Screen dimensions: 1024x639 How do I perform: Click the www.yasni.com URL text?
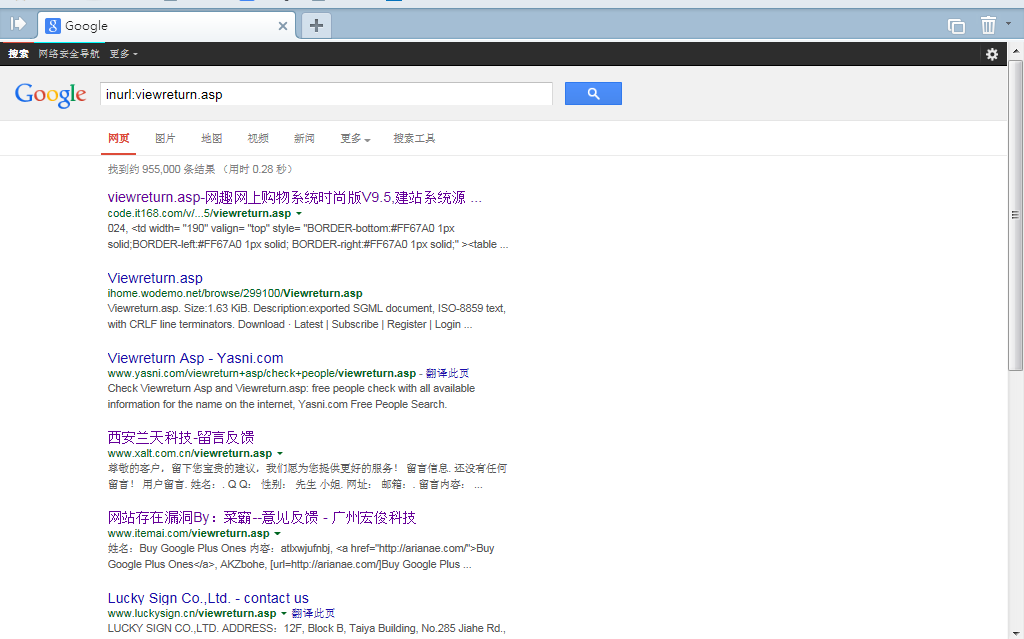[262, 373]
